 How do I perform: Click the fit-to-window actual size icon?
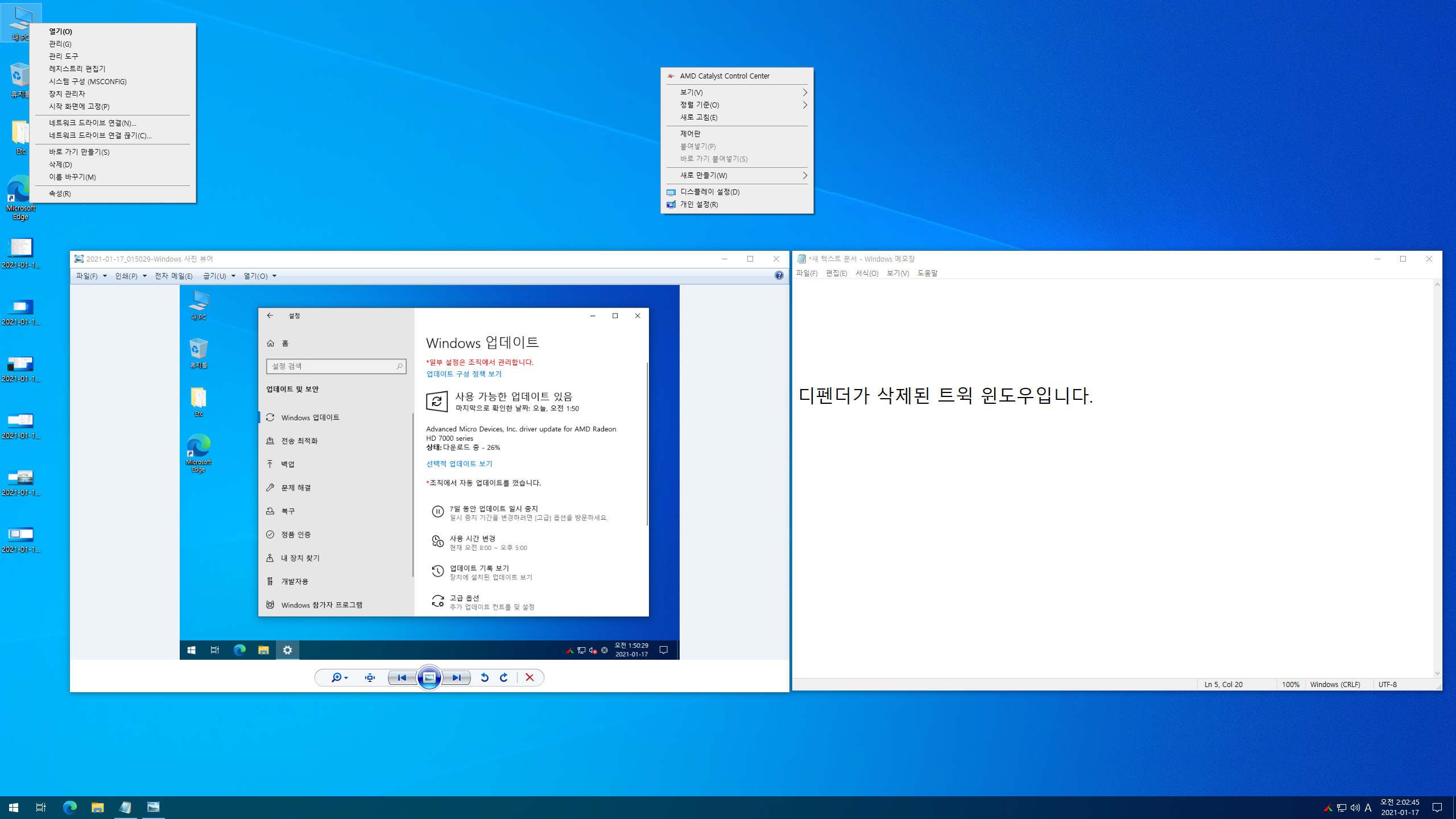[x=370, y=677]
